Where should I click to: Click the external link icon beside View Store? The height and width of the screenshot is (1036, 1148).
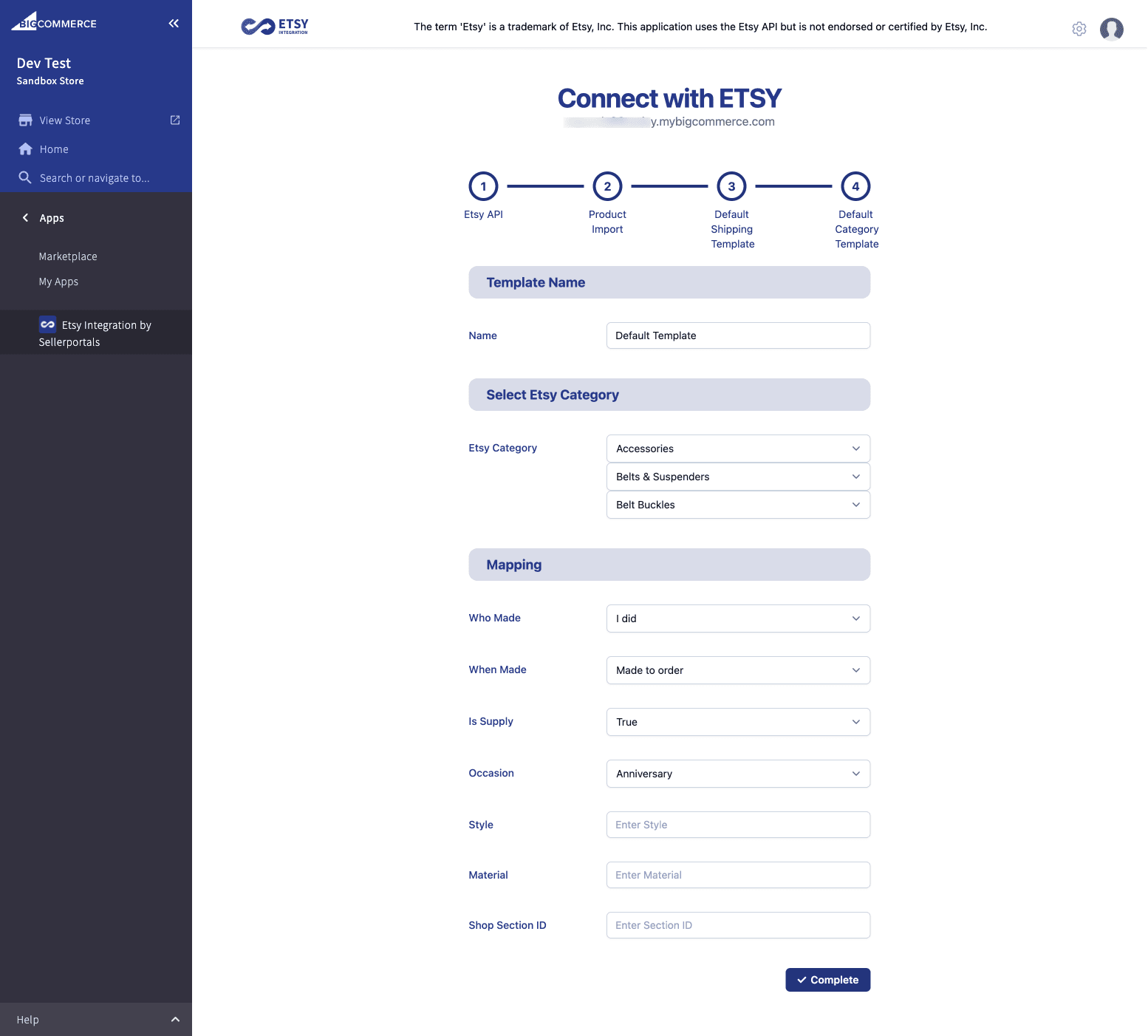tap(175, 120)
